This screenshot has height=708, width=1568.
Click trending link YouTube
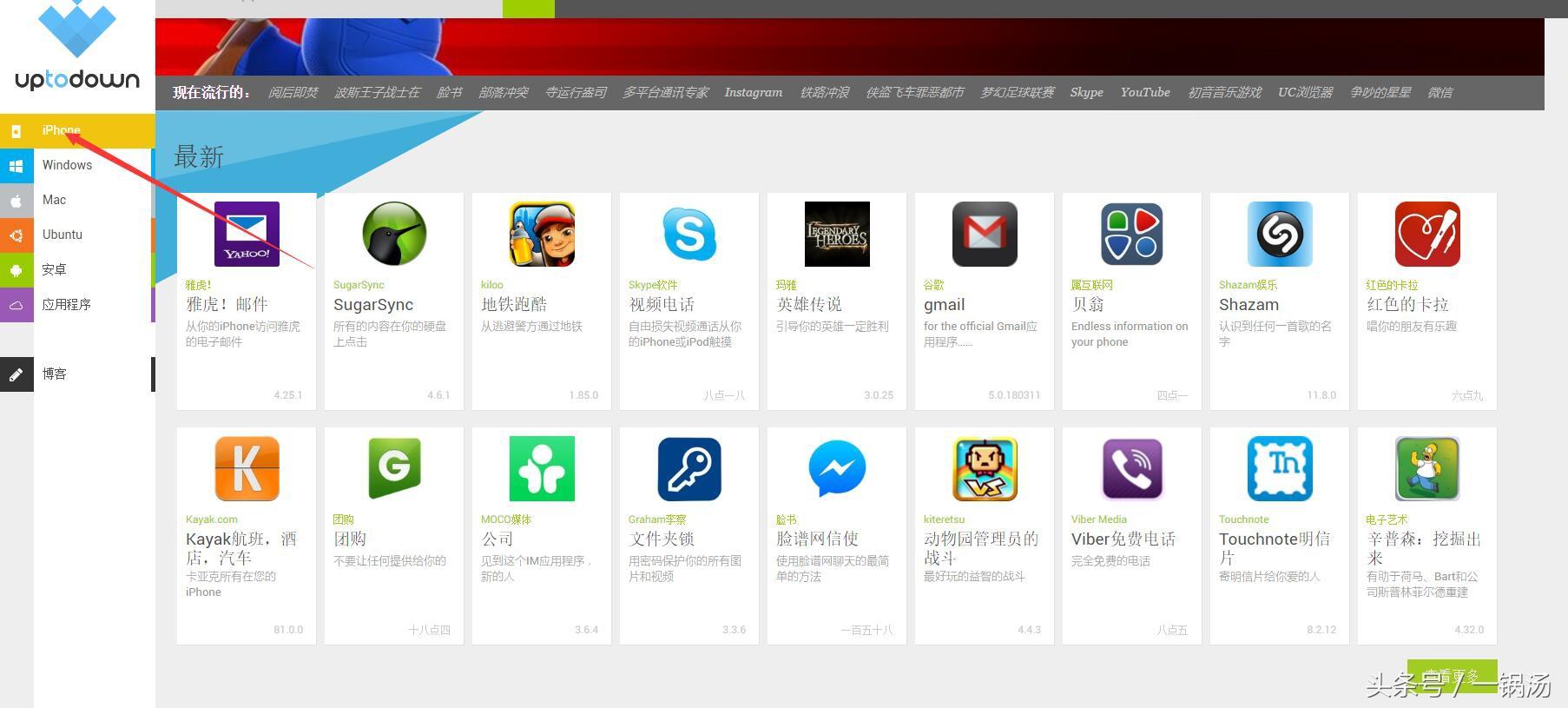[x=1145, y=92]
